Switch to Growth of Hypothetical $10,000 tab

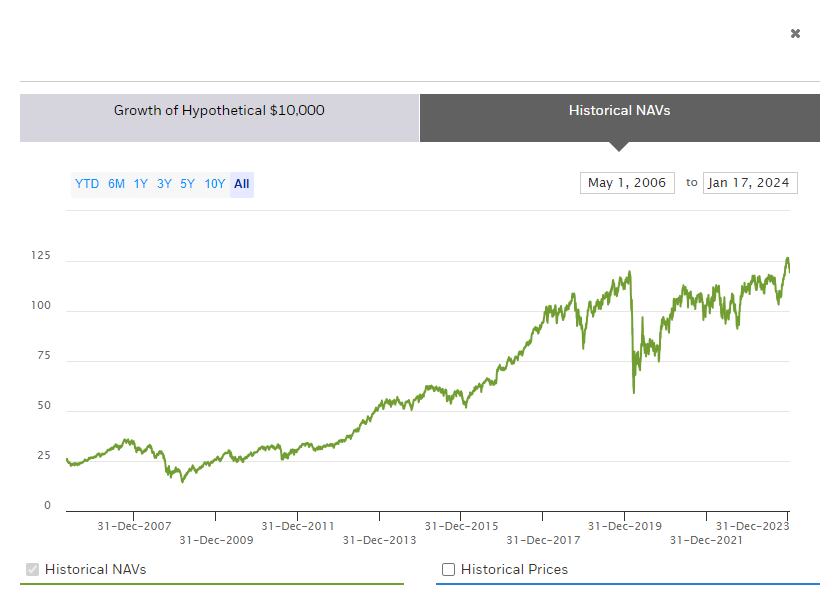tap(219, 111)
